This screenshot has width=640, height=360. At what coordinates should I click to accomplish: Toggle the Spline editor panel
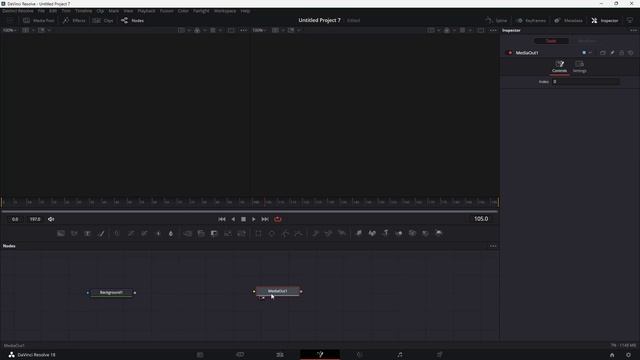coord(496,20)
